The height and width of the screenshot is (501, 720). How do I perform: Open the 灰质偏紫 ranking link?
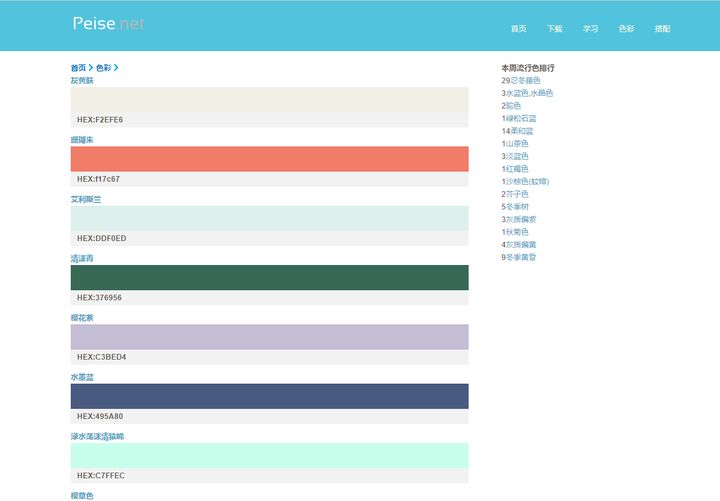(521, 220)
